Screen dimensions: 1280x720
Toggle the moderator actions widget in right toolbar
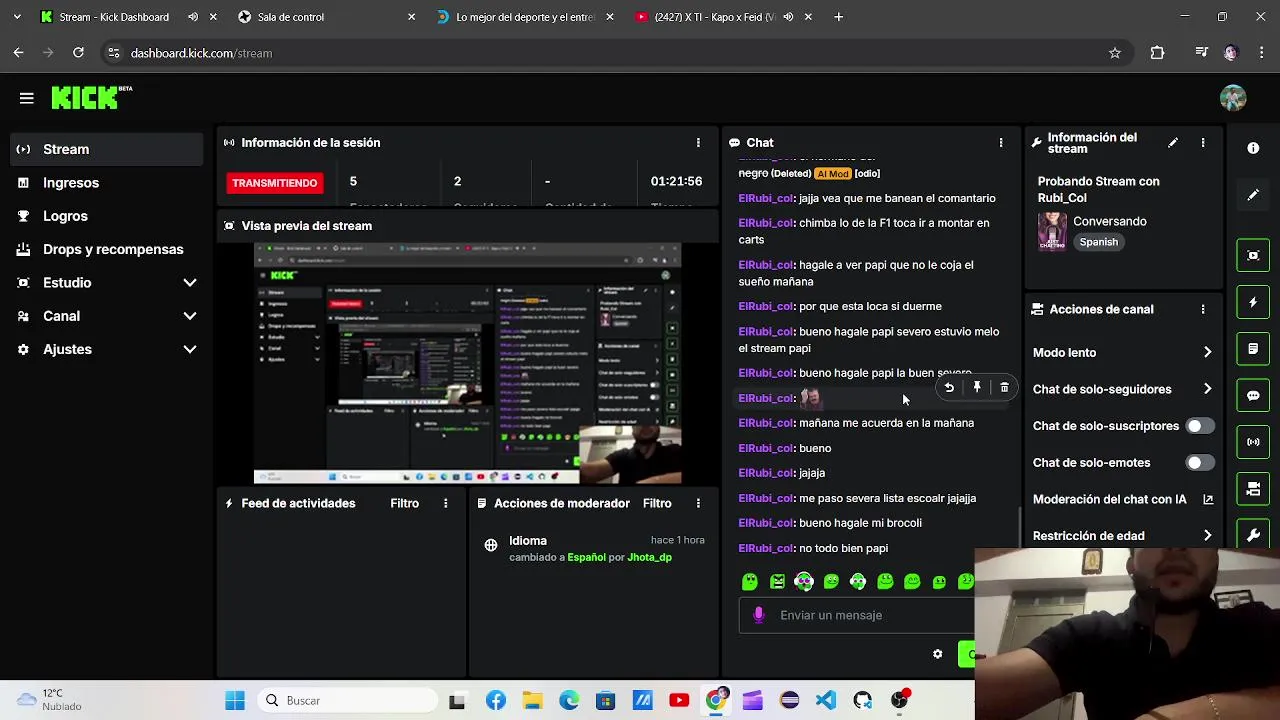(1253, 349)
